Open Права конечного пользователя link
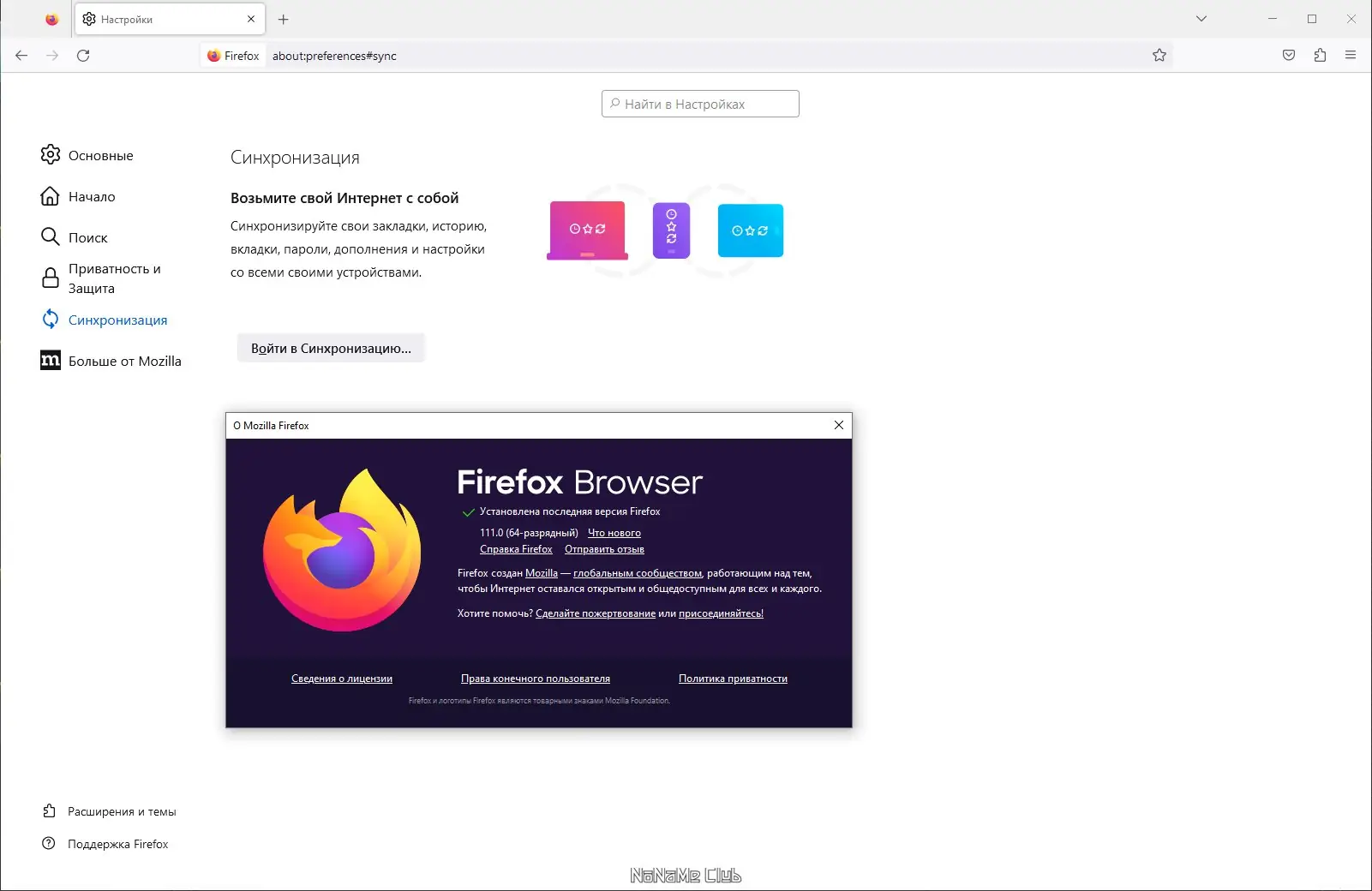 coord(536,679)
